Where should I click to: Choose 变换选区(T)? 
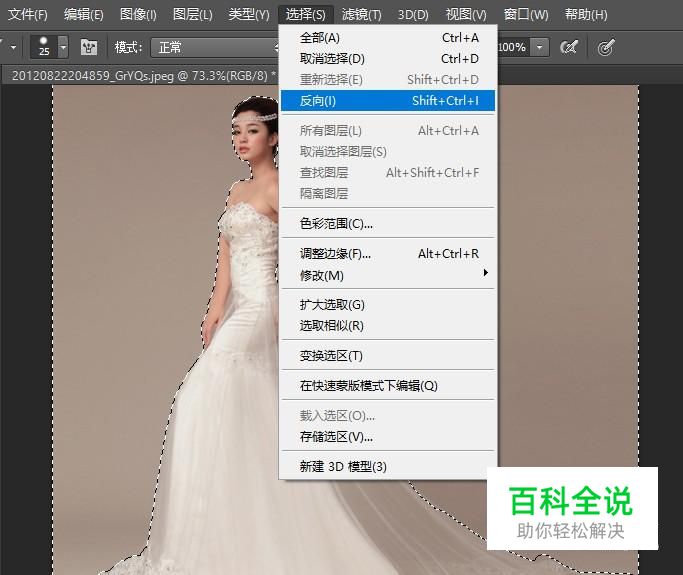[x=388, y=355]
